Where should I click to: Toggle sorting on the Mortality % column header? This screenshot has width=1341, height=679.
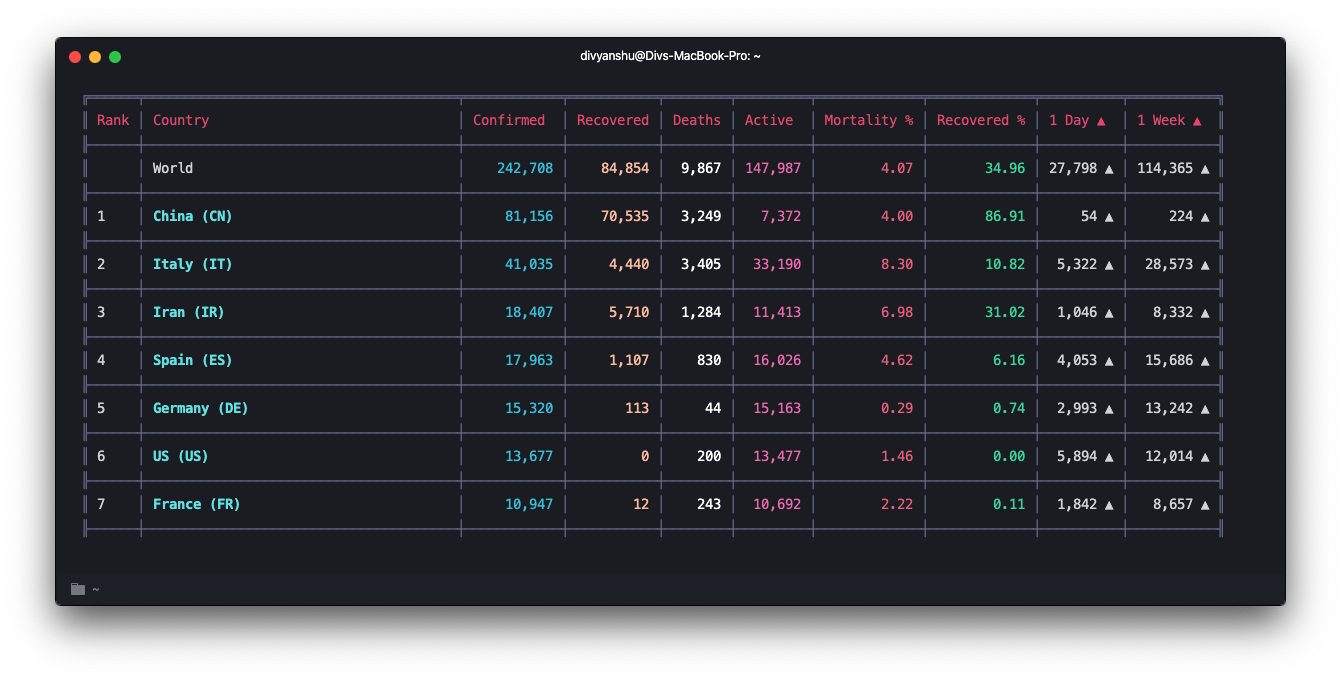pyautogui.click(x=868, y=120)
